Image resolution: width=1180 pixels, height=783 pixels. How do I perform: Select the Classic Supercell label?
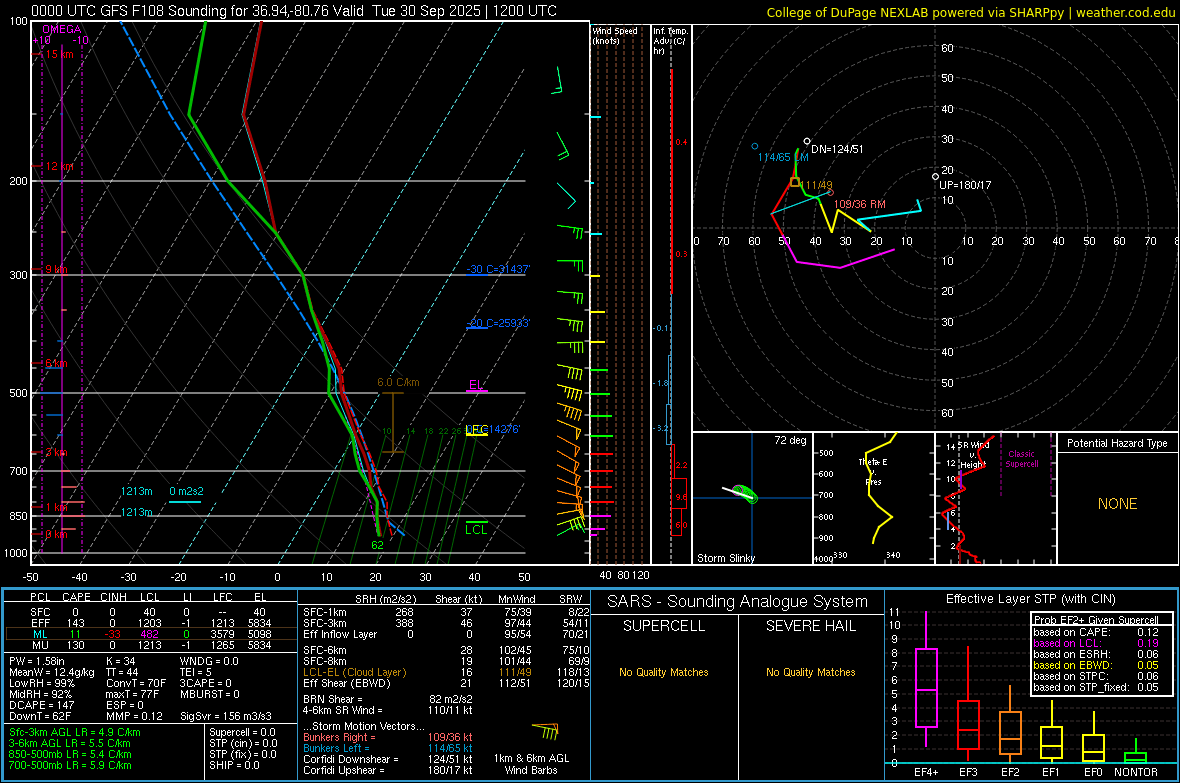point(1021,459)
